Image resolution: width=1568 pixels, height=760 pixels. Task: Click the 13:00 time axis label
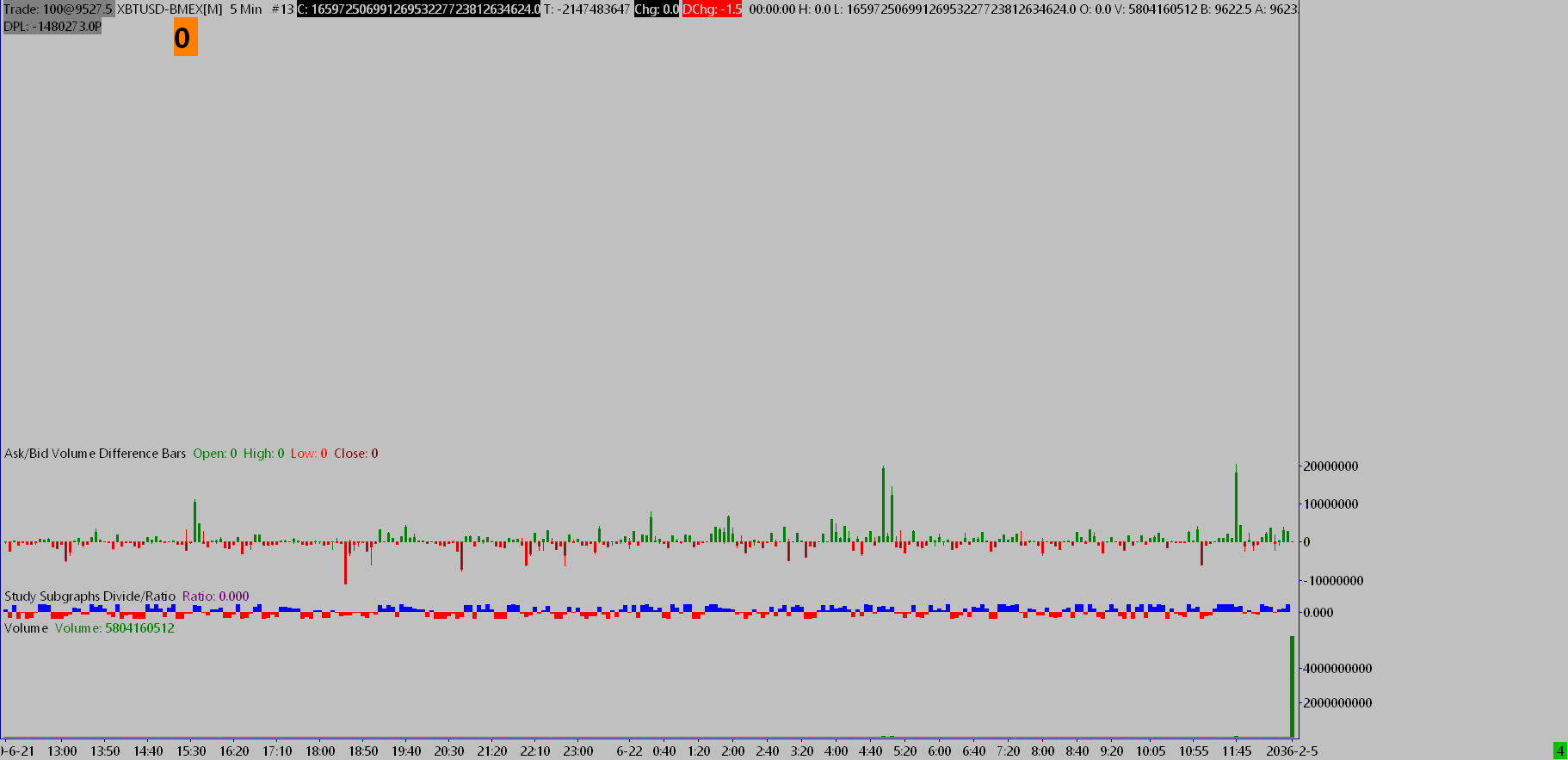point(62,751)
